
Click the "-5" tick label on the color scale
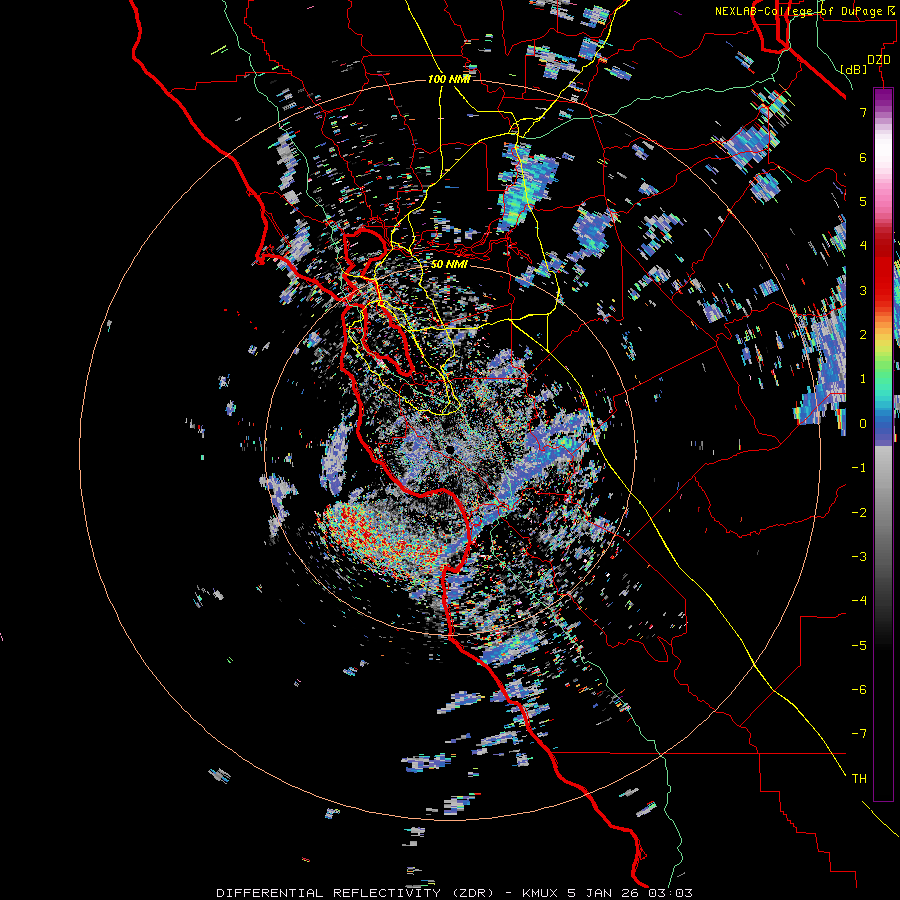(x=859, y=646)
